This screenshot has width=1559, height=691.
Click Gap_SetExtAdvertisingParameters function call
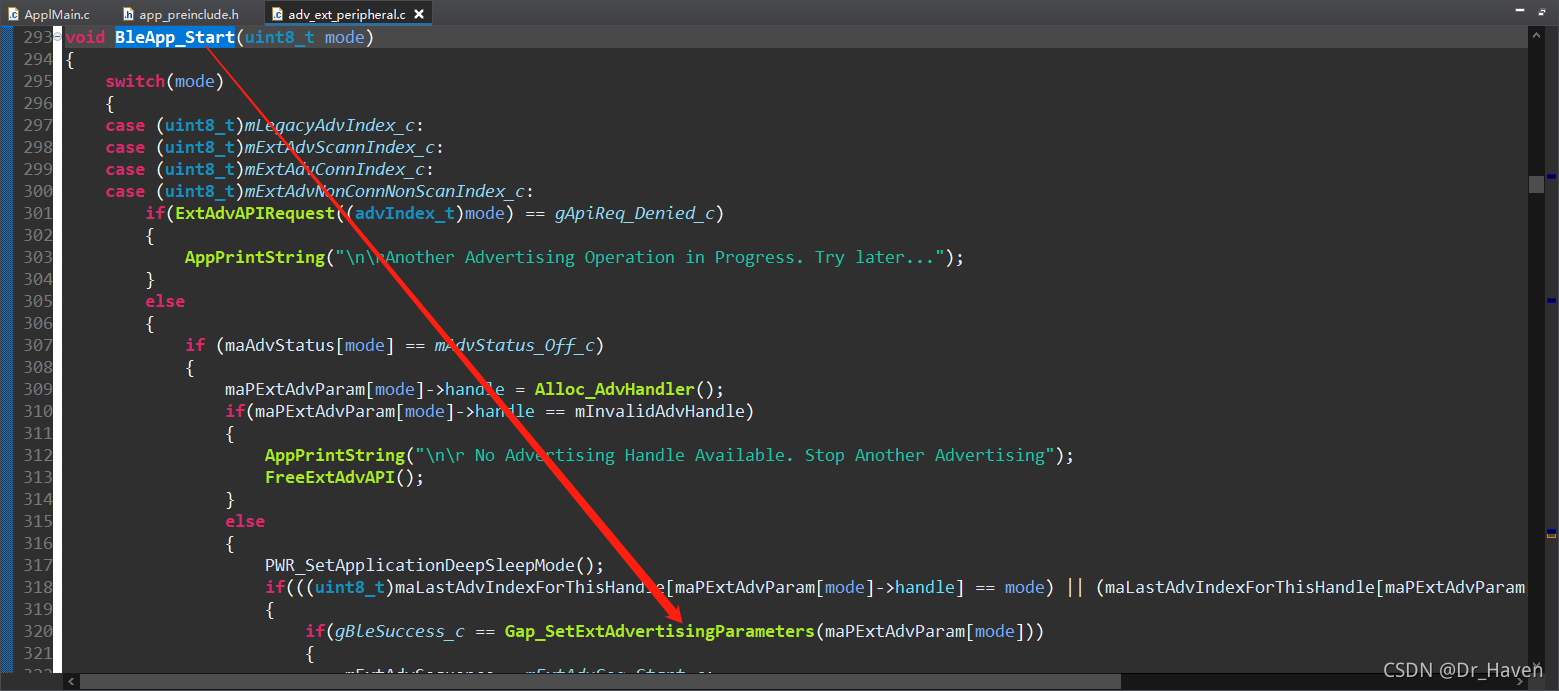(x=660, y=631)
